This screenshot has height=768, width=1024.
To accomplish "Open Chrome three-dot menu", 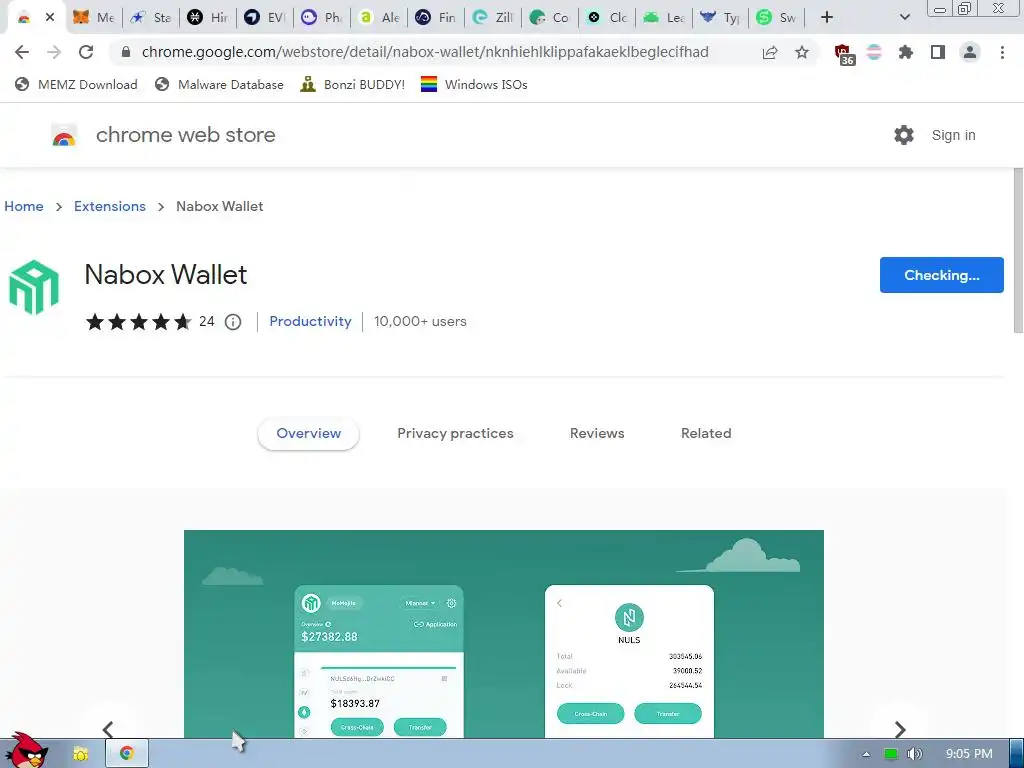I will click(1002, 52).
